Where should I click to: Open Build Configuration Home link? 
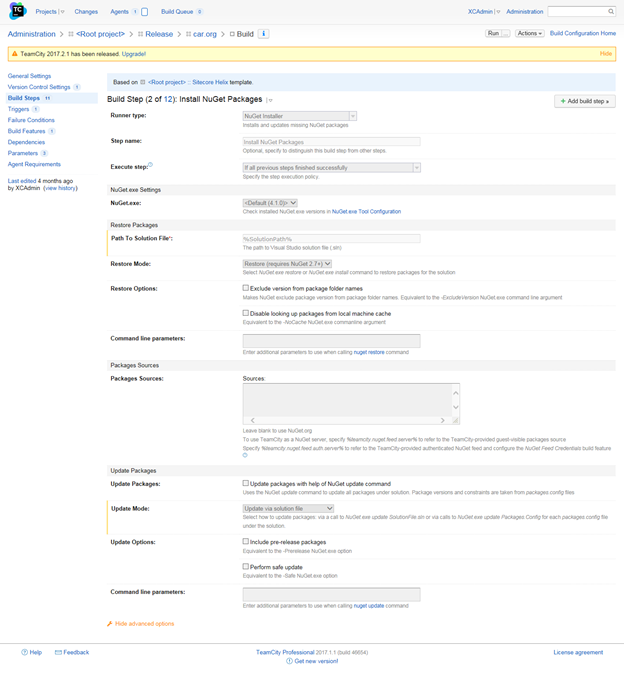click(583, 34)
